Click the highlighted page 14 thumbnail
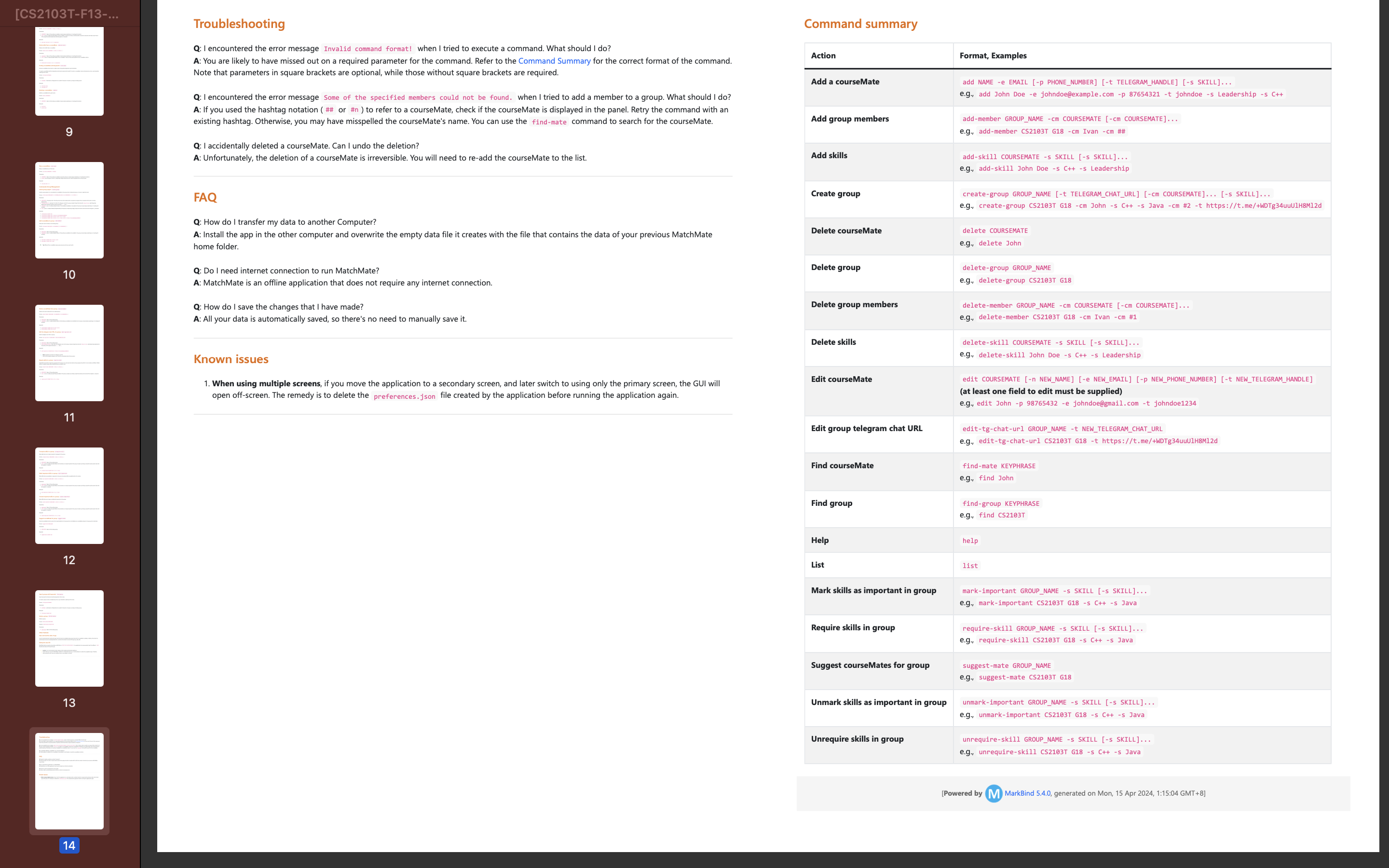 (x=69, y=780)
